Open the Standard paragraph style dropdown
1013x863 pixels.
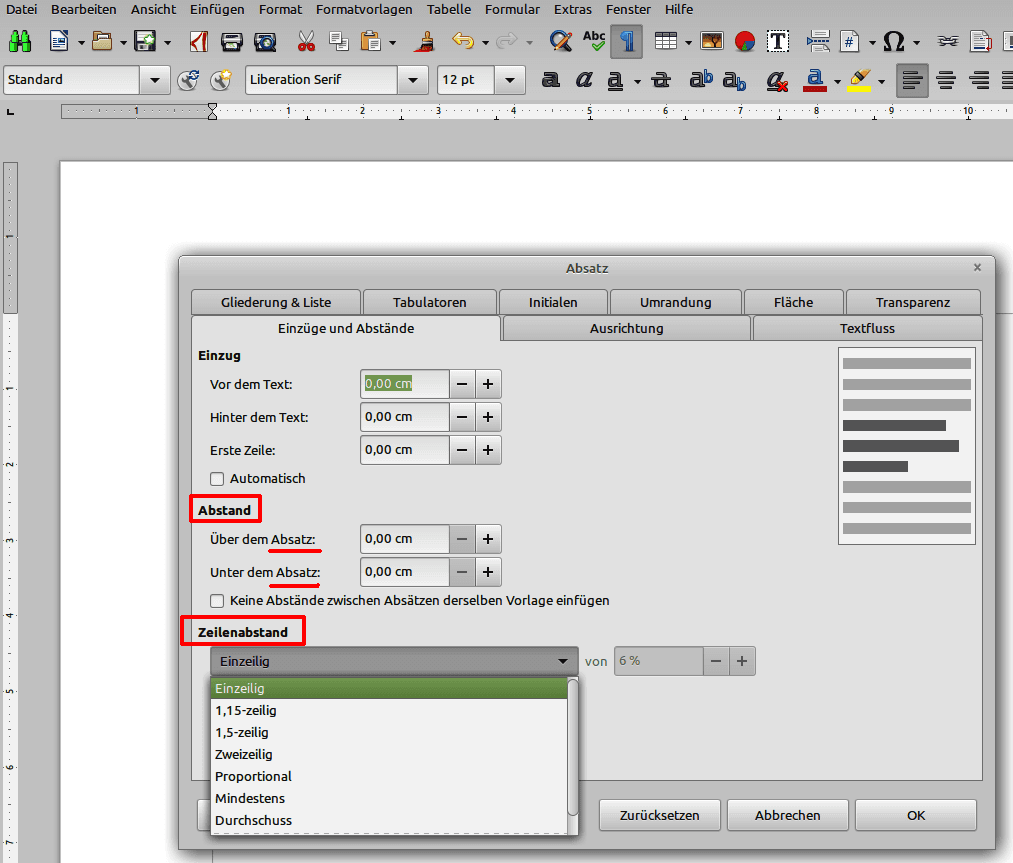(154, 80)
